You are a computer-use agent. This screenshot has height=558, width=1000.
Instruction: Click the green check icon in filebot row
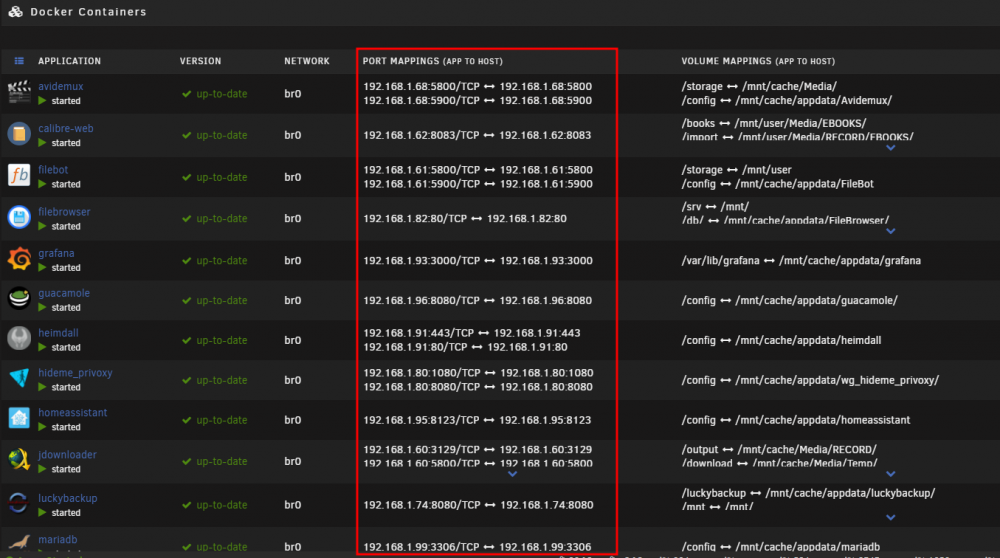[186, 177]
